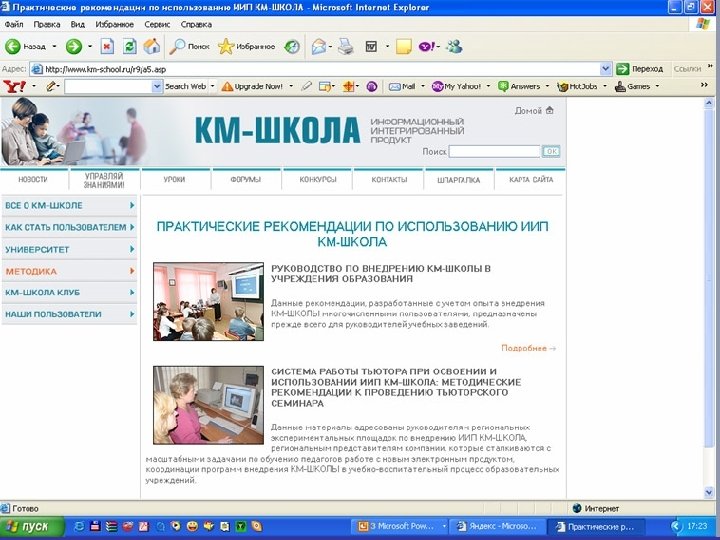Screen dimensions: 720x540
Task: Click the address bar URL field
Action: coord(315,69)
